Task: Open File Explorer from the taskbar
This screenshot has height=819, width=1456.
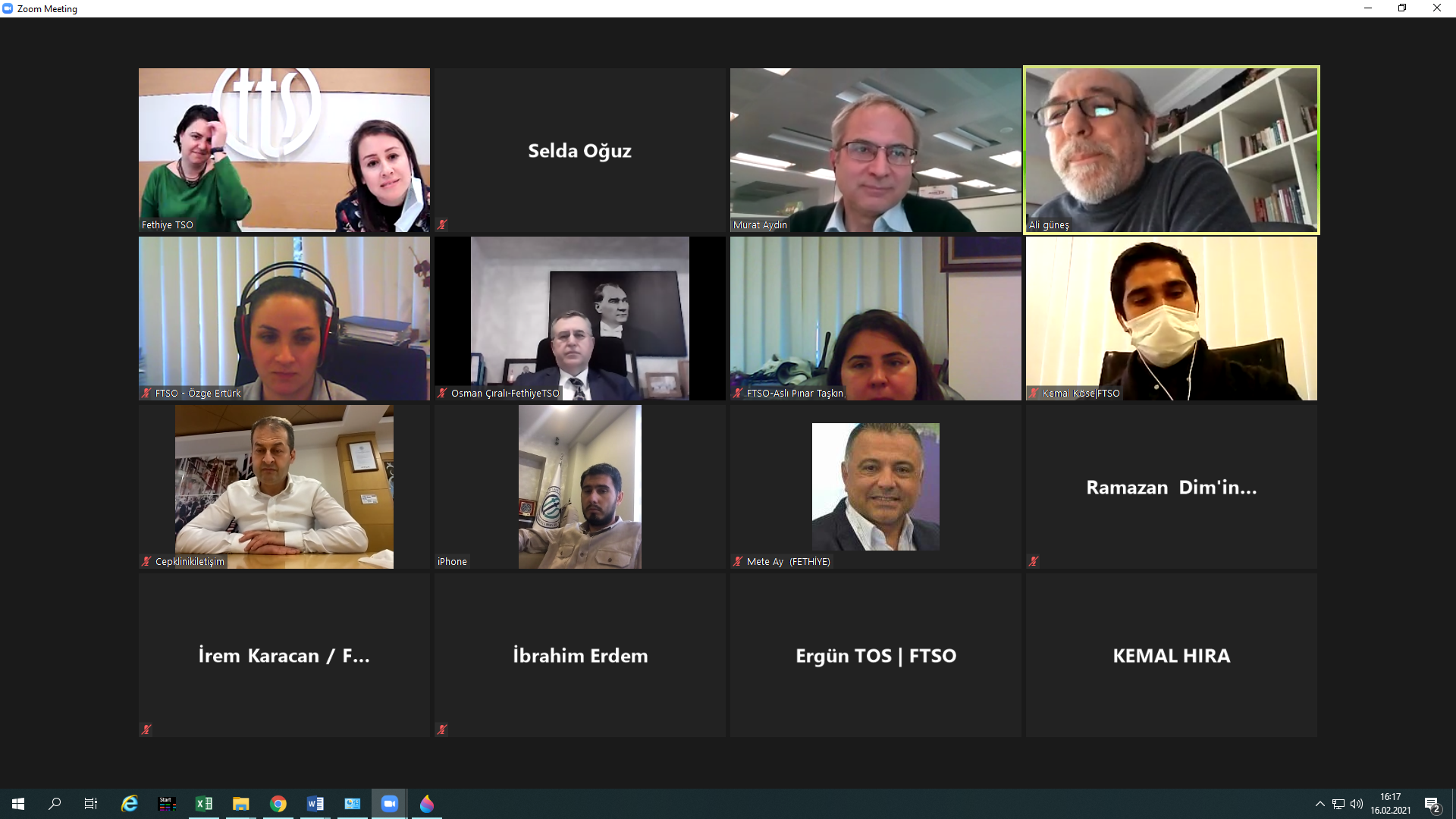Action: (x=241, y=804)
